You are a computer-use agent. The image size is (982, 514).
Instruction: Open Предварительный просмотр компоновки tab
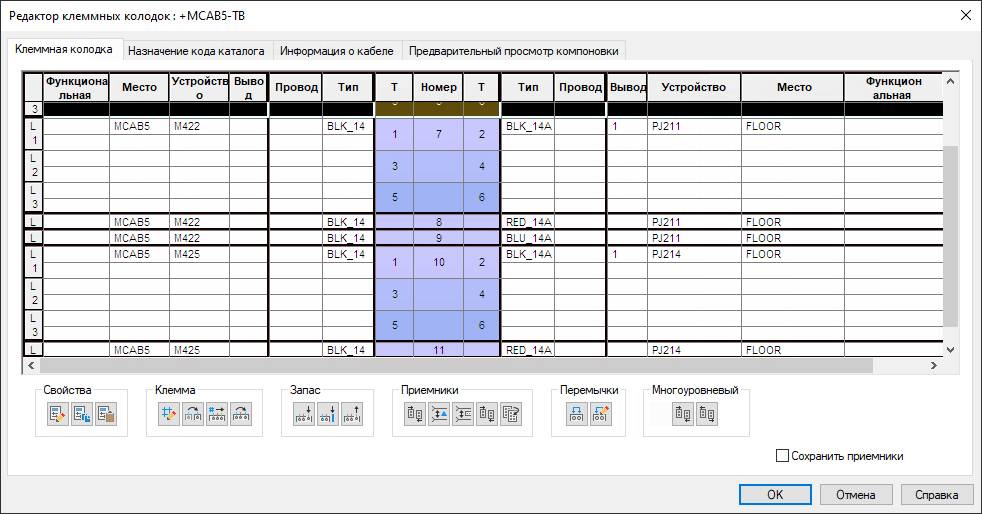(514, 51)
